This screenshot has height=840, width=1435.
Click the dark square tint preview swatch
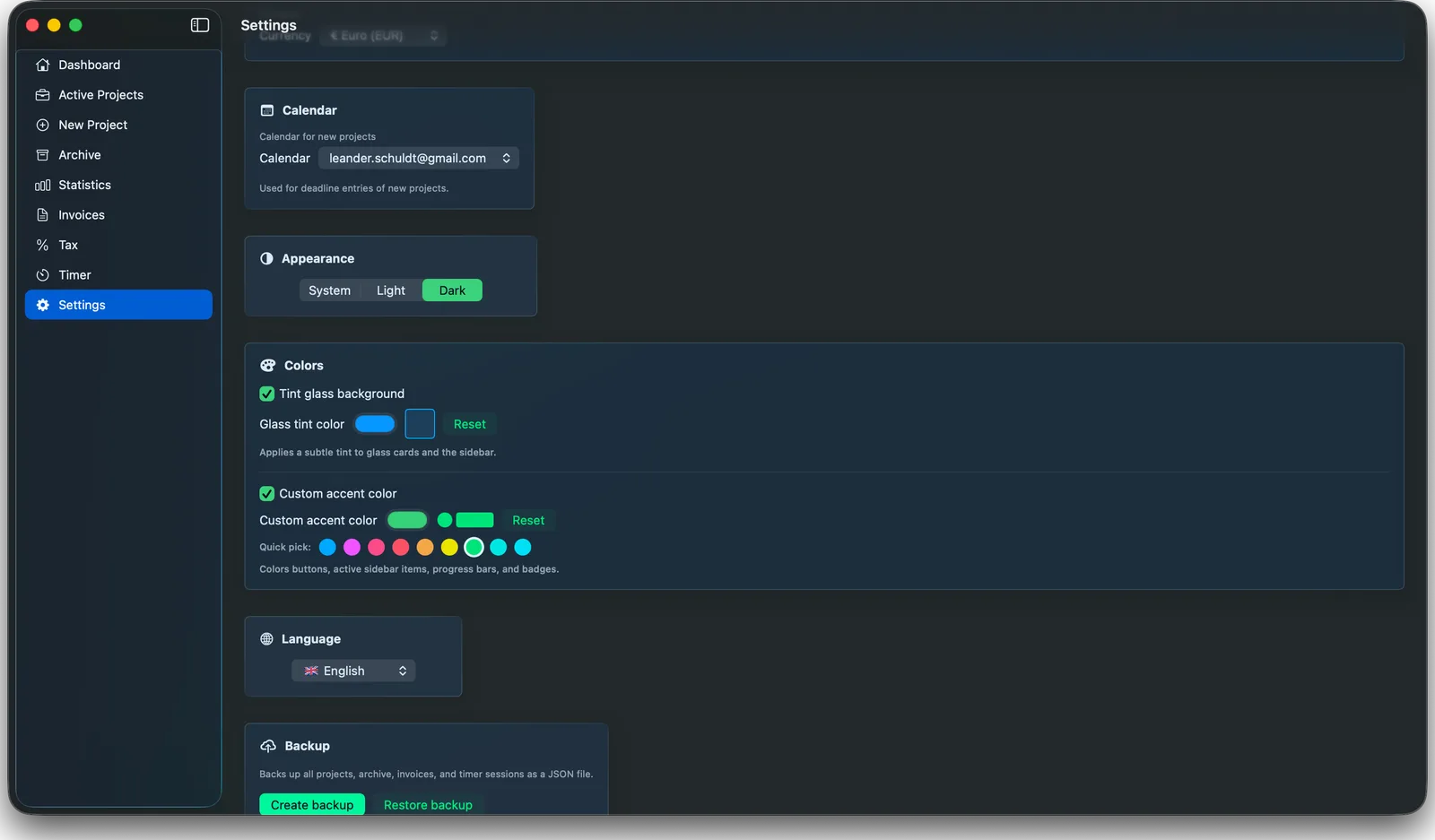click(420, 424)
